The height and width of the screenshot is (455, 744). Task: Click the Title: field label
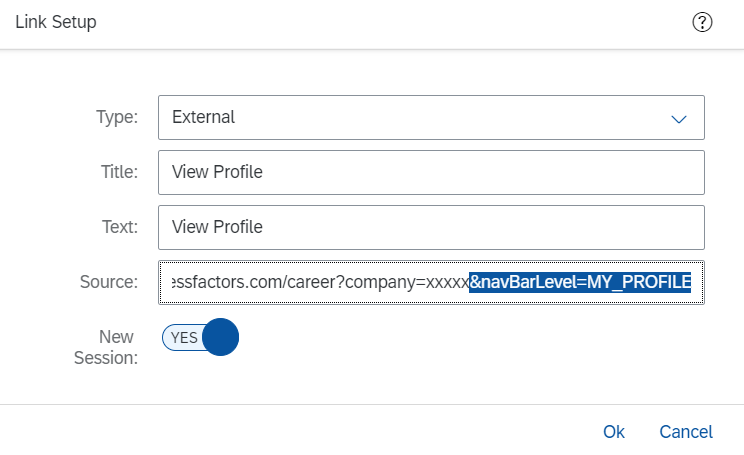119,172
